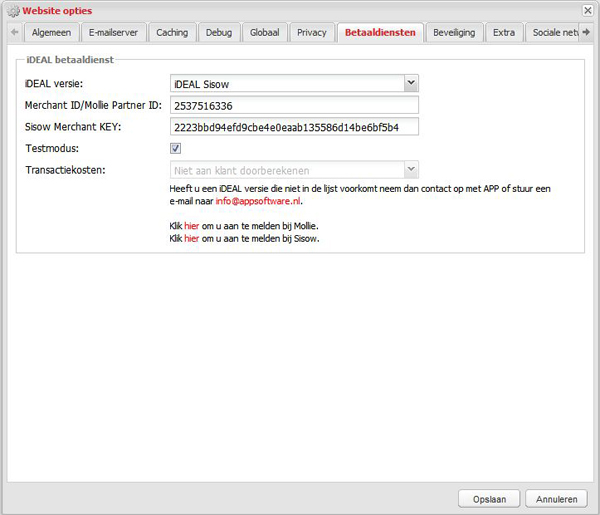Save settings with the Opslaan button
The height and width of the screenshot is (515, 600).
pyautogui.click(x=489, y=499)
